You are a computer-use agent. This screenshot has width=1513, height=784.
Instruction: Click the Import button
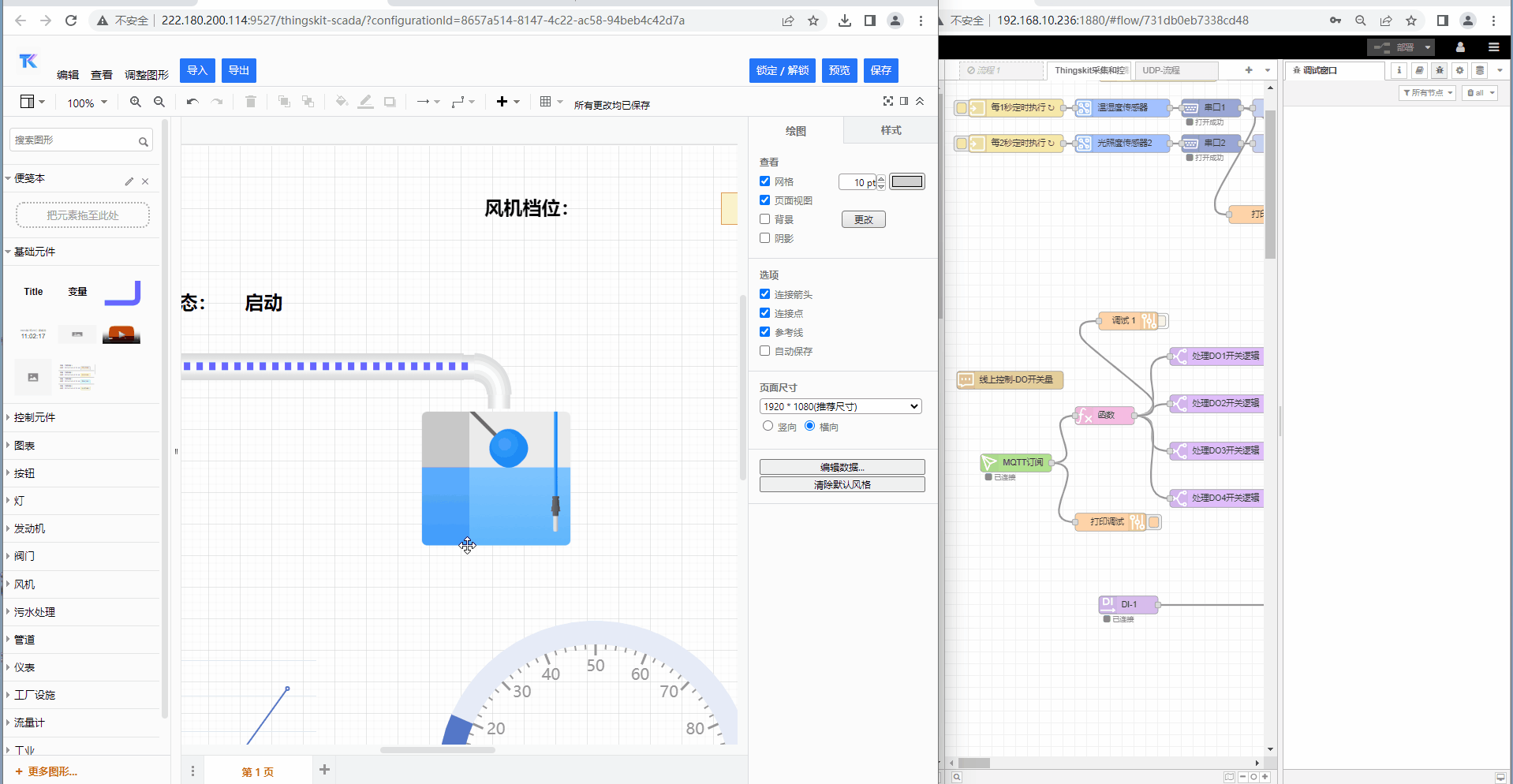(x=197, y=70)
